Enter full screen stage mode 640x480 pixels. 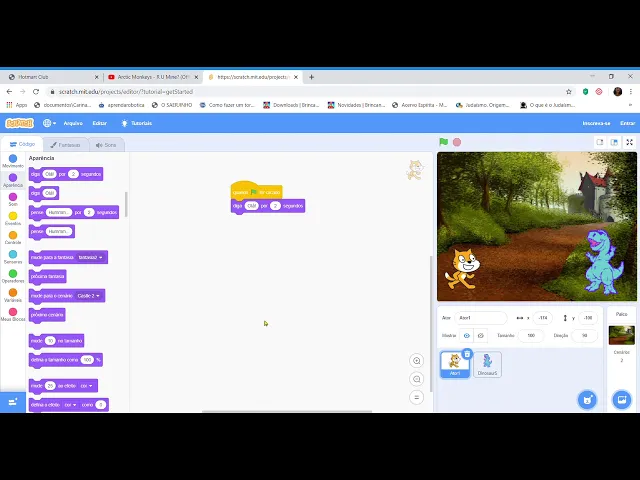click(x=629, y=142)
